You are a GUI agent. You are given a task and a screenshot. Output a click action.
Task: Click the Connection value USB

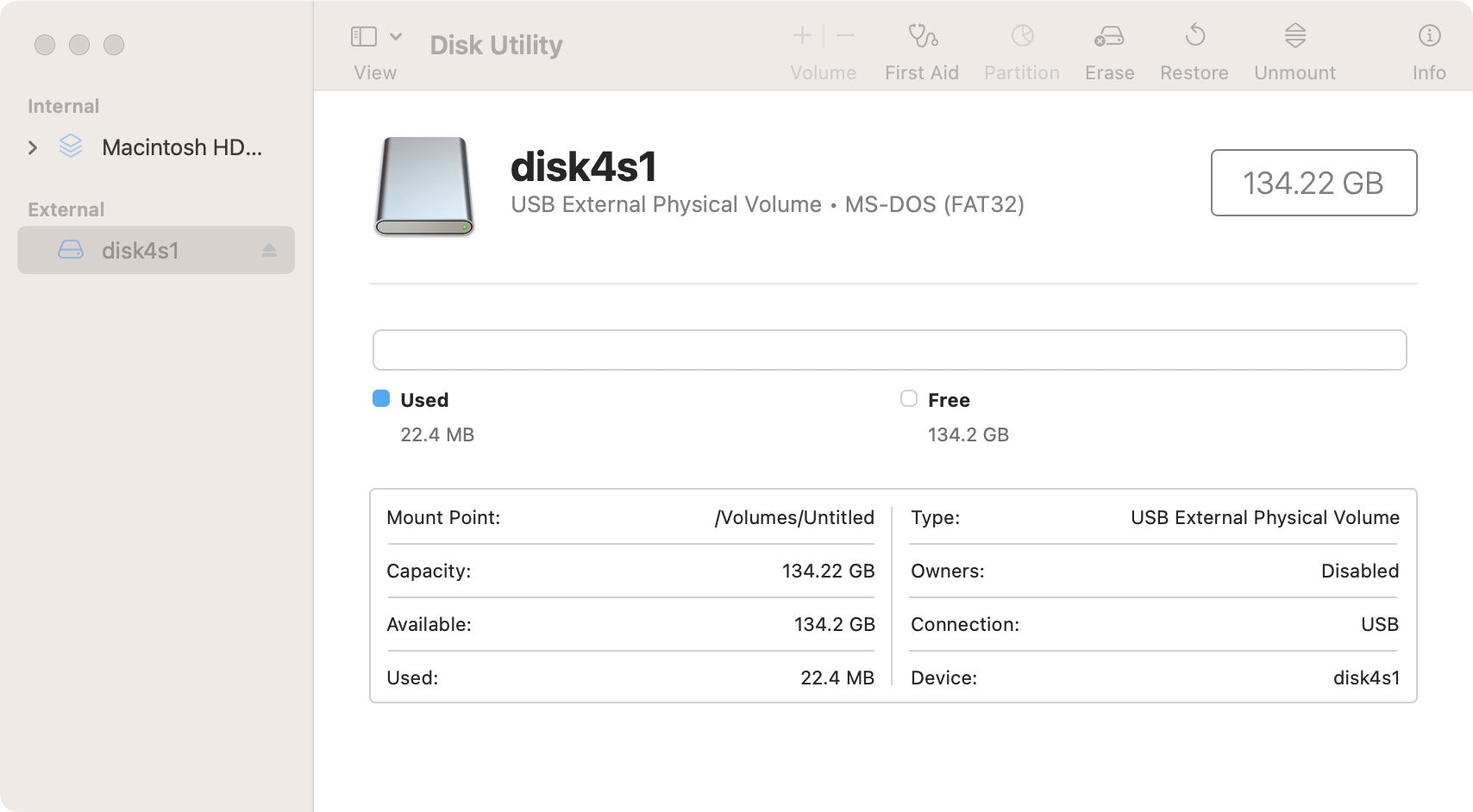(x=1380, y=624)
